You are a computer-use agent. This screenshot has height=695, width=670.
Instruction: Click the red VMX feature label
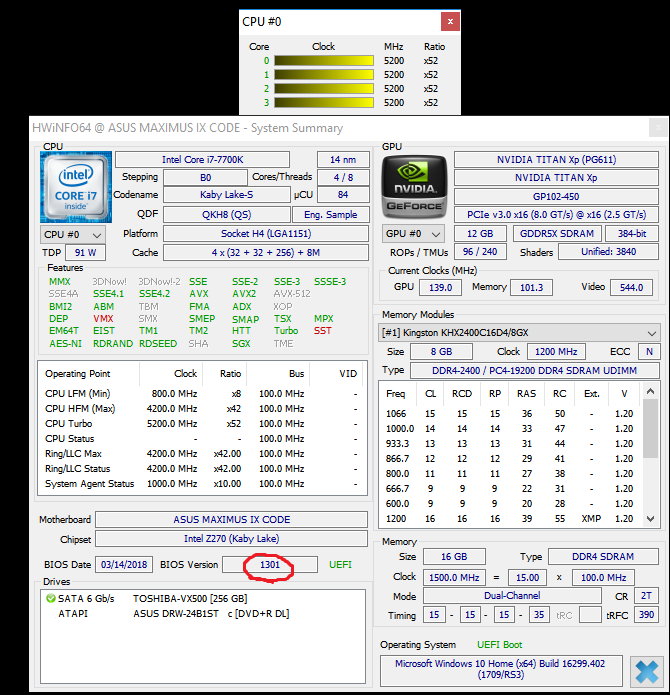103,319
